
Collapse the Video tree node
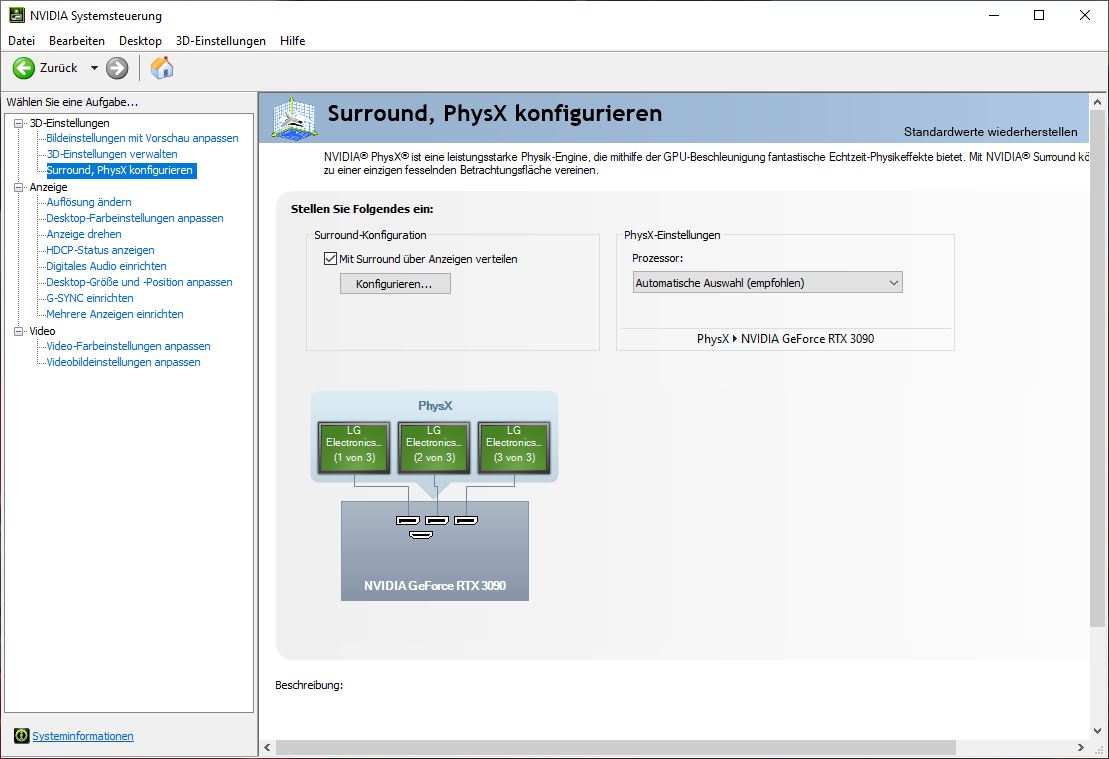tap(18, 331)
